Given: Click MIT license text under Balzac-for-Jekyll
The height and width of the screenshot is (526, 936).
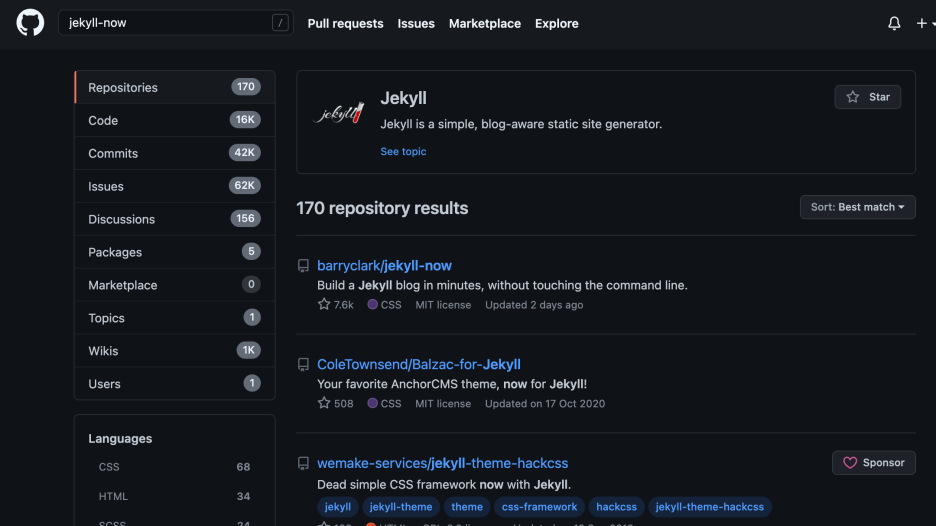Looking at the screenshot, I should (x=443, y=403).
